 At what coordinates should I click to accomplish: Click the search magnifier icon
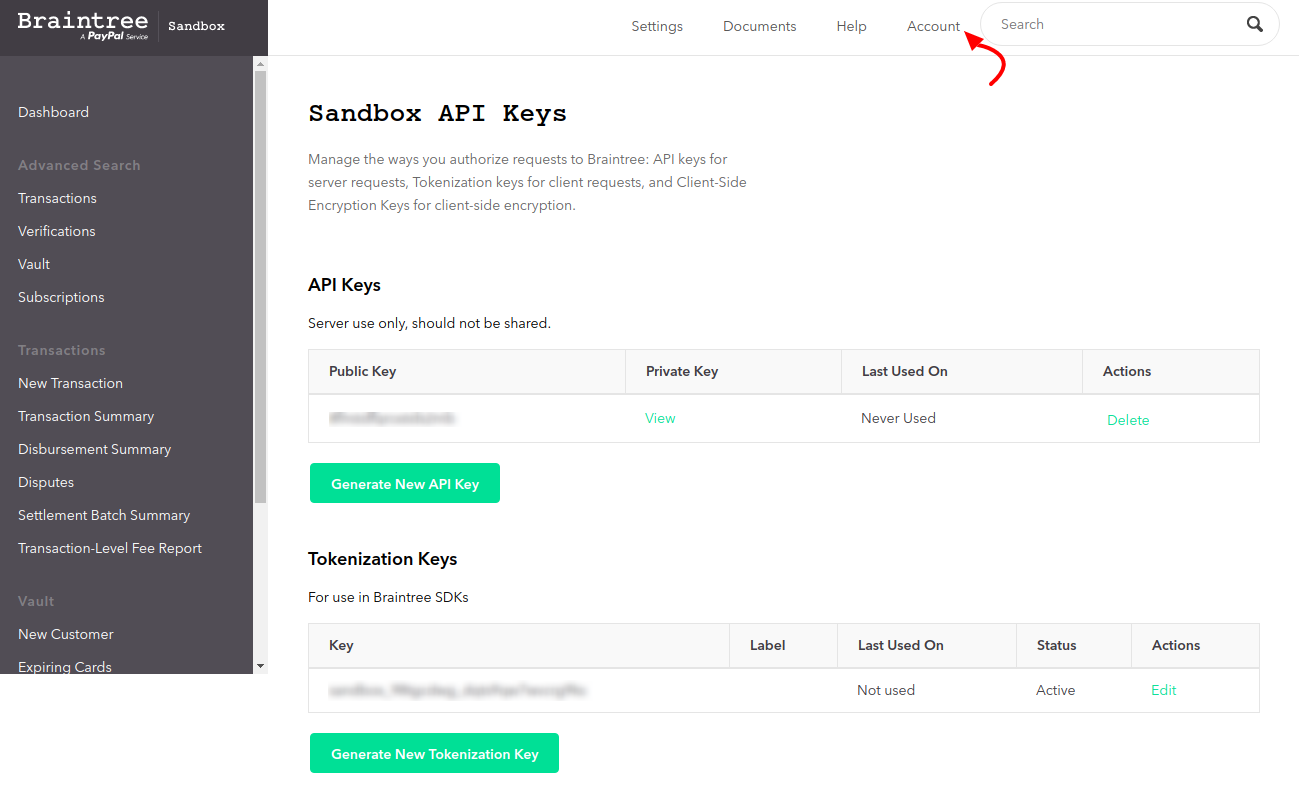[1254, 25]
